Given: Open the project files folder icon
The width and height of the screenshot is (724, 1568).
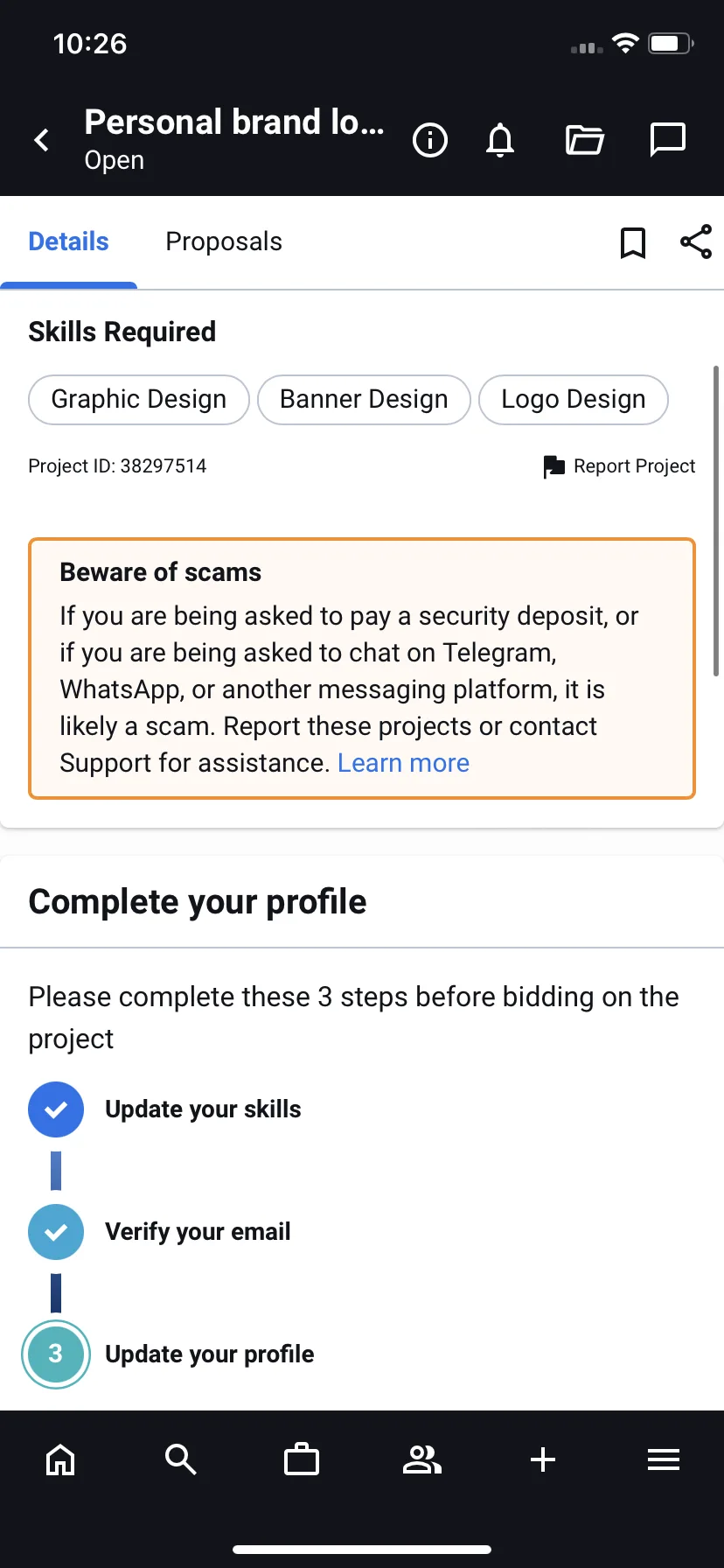Looking at the screenshot, I should (x=584, y=140).
